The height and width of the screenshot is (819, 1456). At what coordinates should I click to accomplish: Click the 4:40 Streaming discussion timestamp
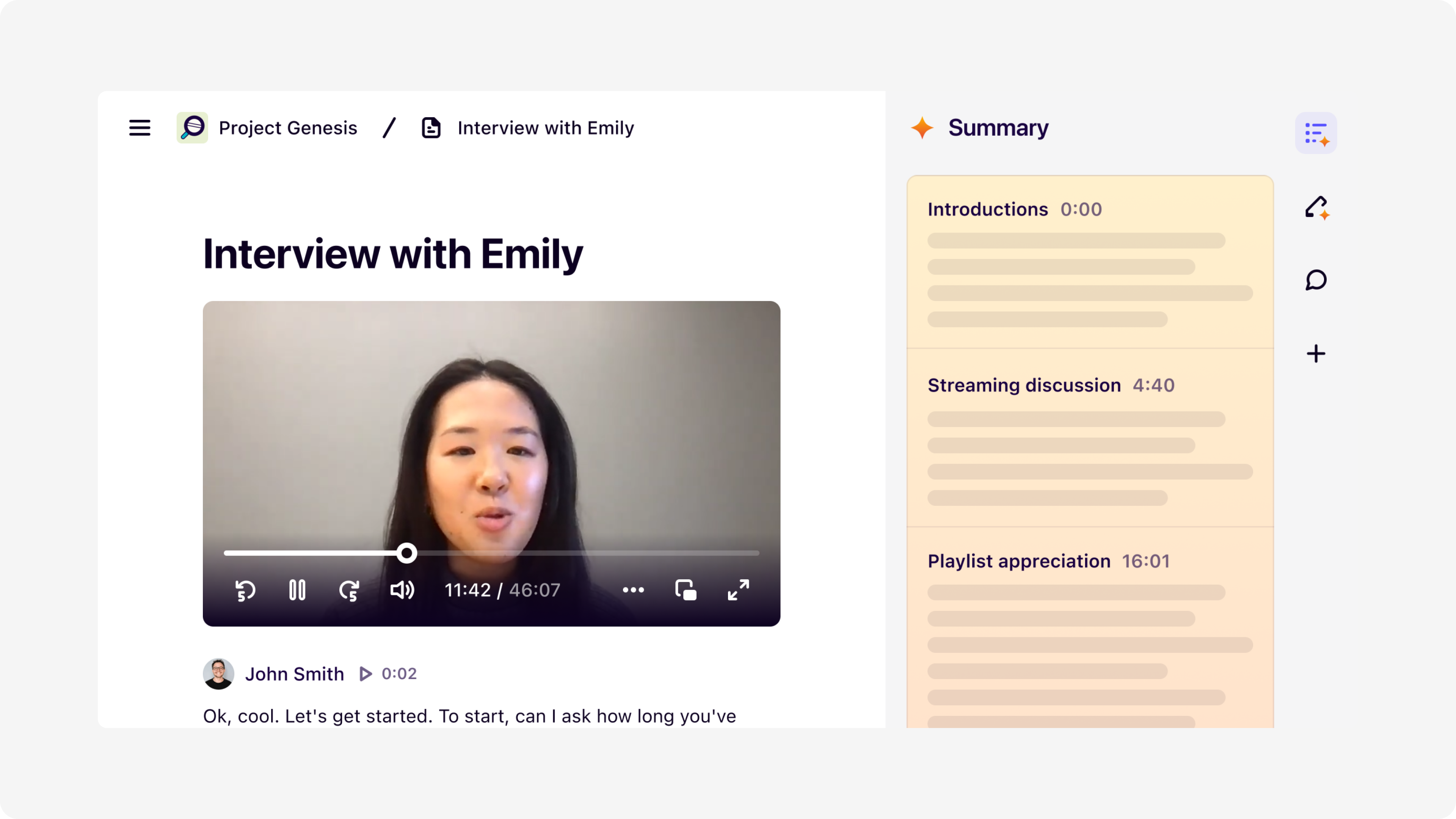(1153, 385)
